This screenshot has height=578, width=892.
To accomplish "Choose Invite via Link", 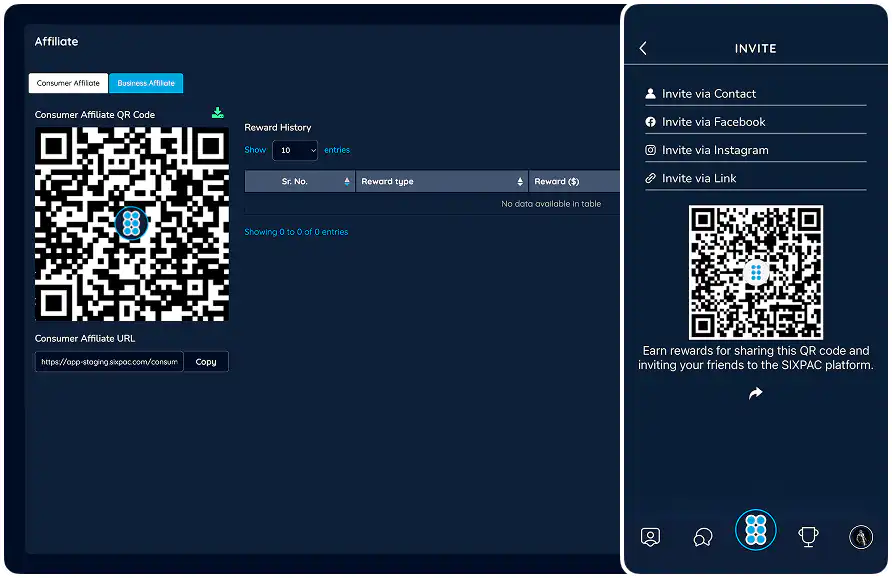I will click(x=699, y=178).
